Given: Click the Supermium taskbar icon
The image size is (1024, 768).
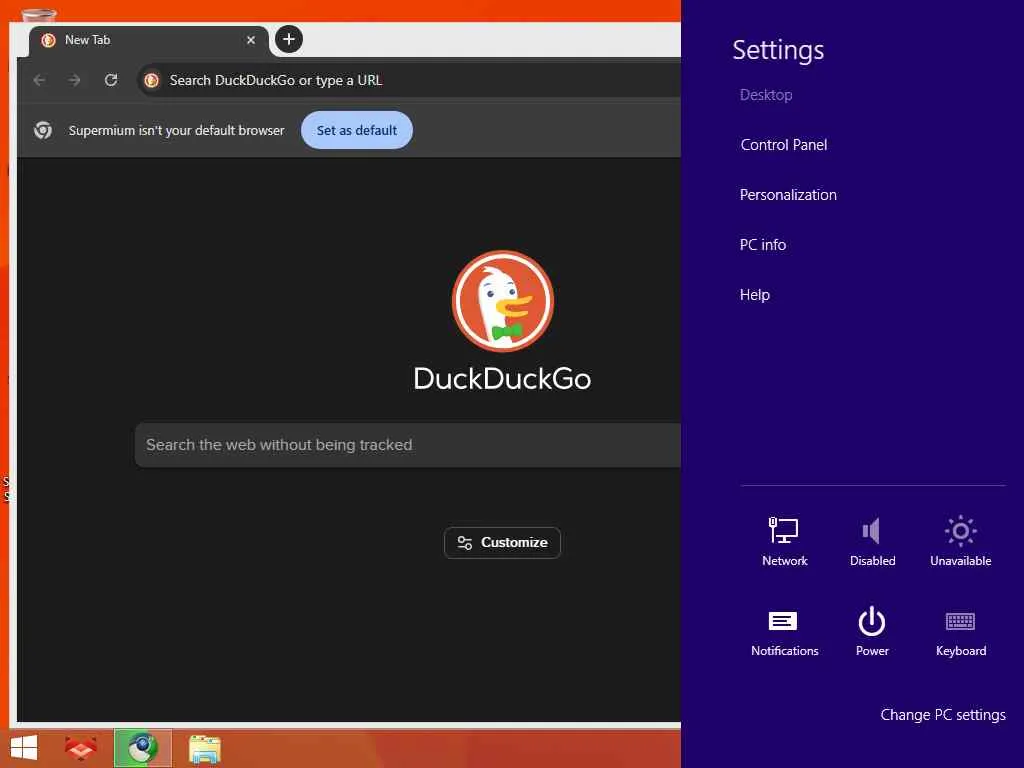Looking at the screenshot, I should [x=142, y=748].
